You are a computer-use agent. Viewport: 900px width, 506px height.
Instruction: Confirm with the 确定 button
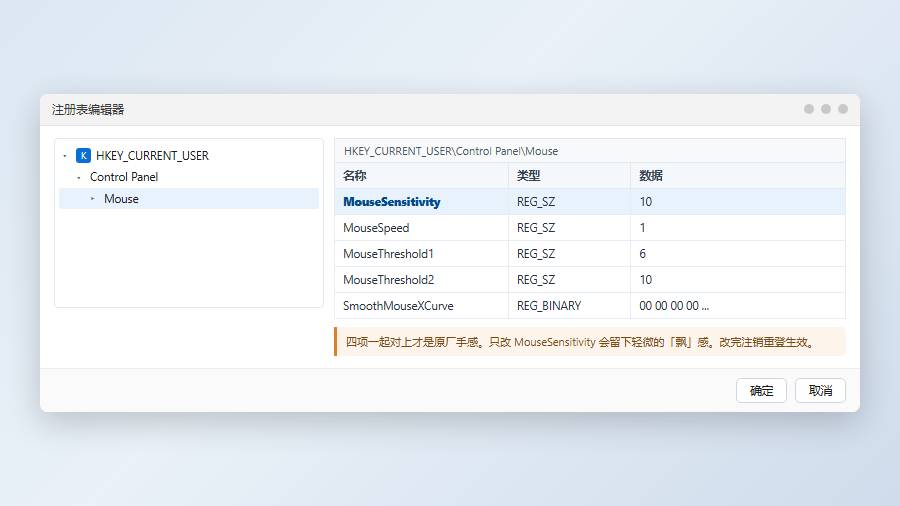761,391
